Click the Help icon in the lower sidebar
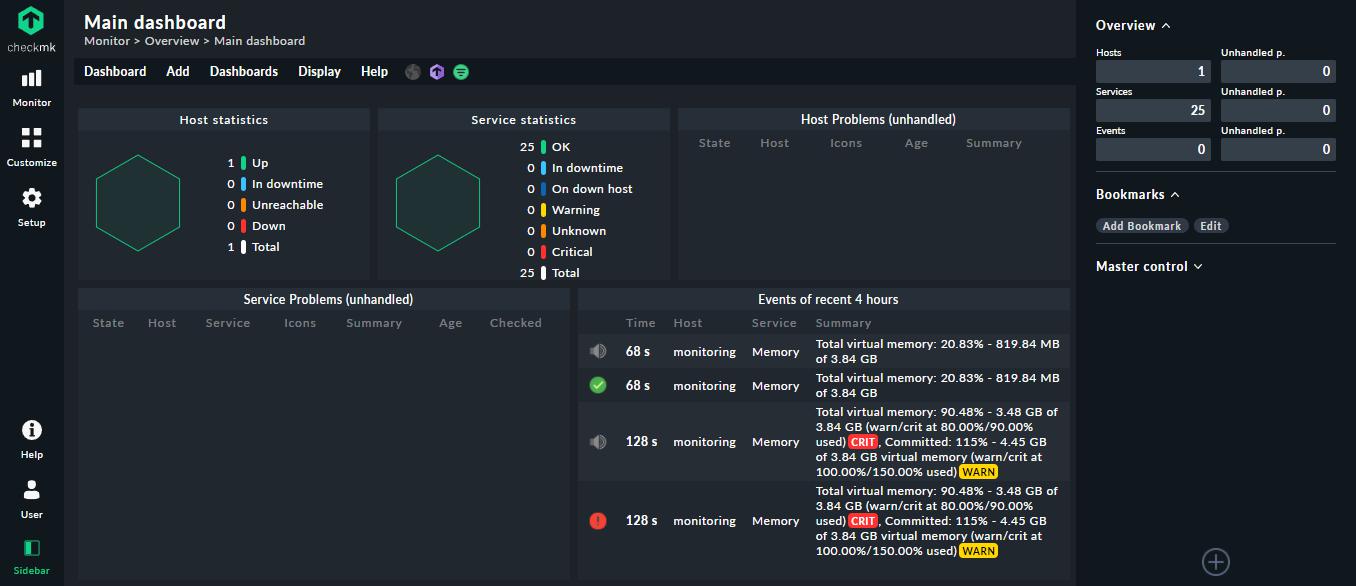1356x586 pixels. coord(31,432)
